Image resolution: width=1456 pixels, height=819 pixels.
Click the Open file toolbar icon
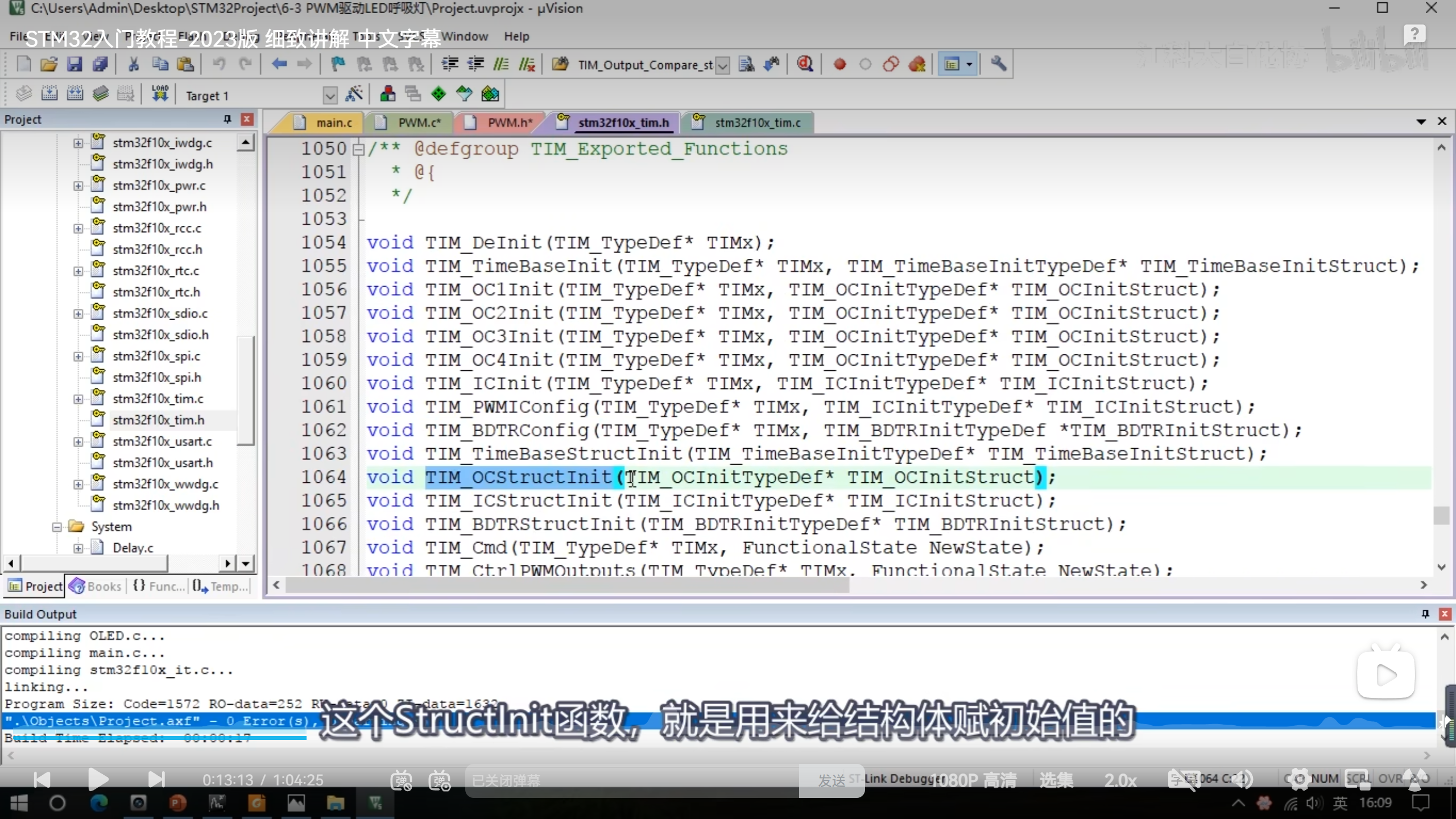pyautogui.click(x=49, y=64)
